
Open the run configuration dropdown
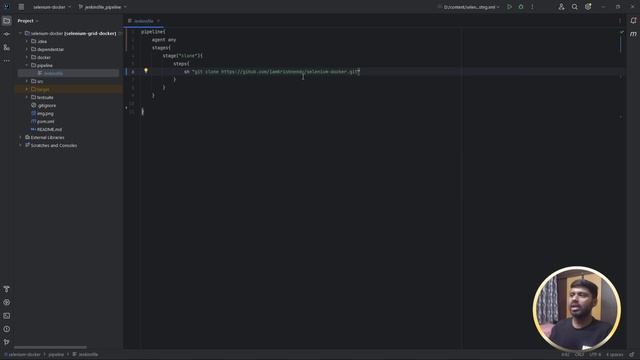(469, 7)
